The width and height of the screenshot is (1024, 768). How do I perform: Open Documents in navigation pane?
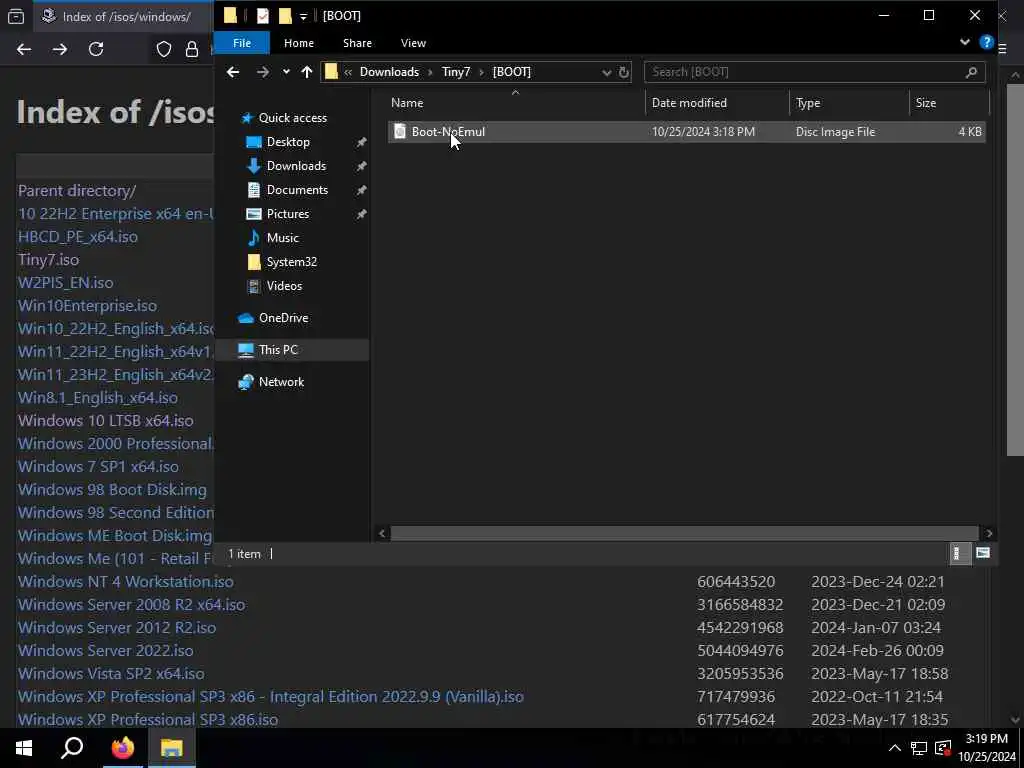tap(296, 190)
